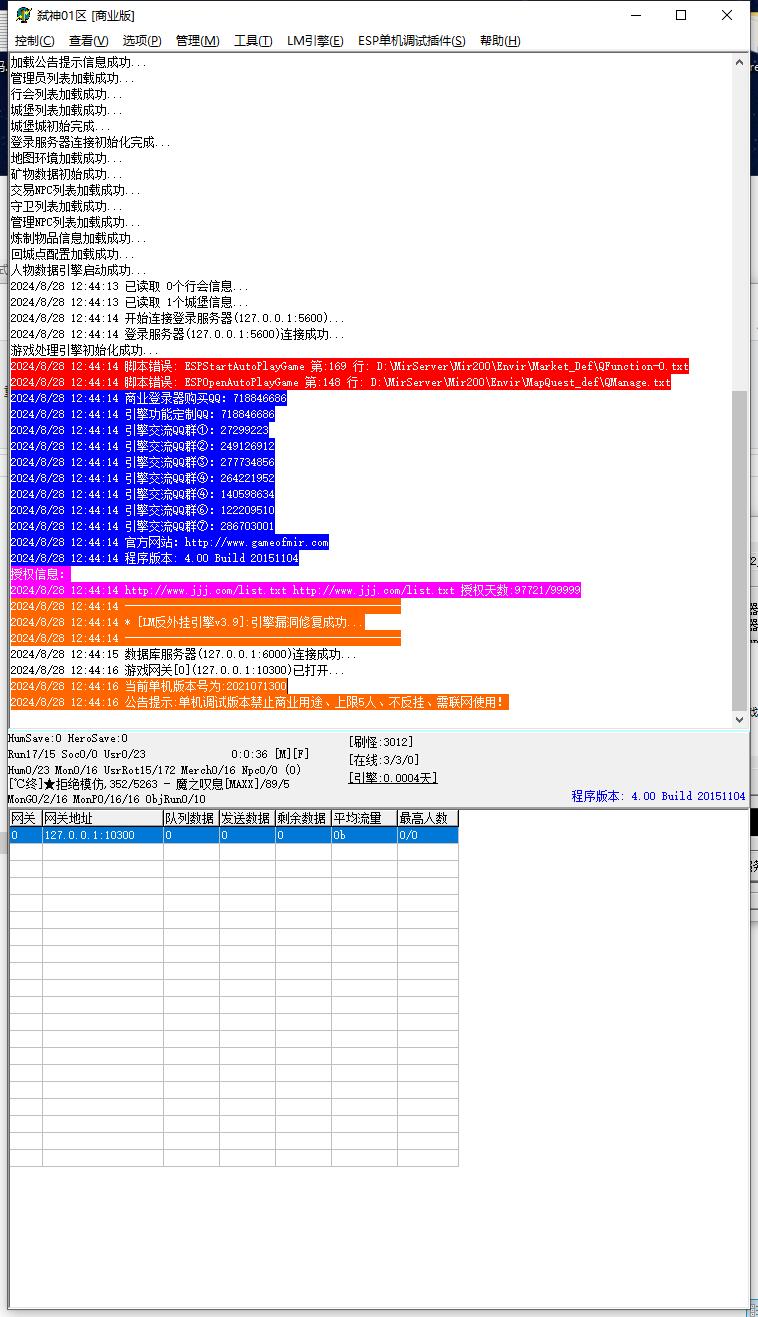Click the 程序版本 4.00 Build log line
The width and height of the screenshot is (758, 1317).
pos(154,558)
